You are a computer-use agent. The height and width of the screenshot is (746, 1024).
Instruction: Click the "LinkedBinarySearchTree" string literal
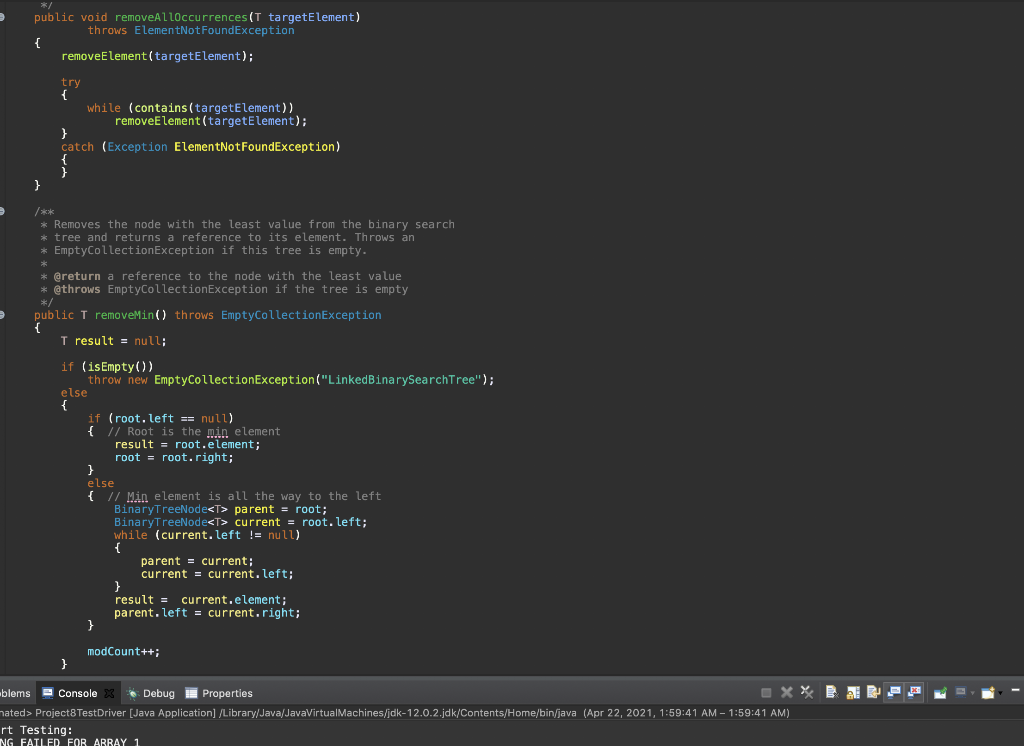pos(401,380)
